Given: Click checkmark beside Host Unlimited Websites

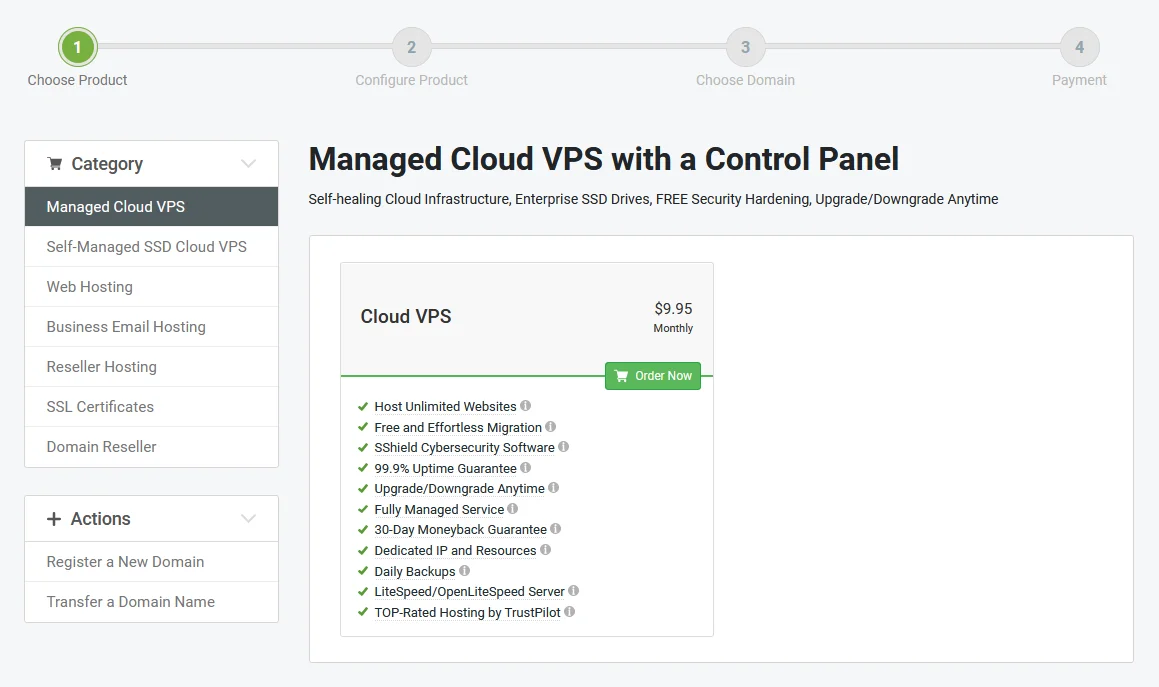Looking at the screenshot, I should coord(362,406).
